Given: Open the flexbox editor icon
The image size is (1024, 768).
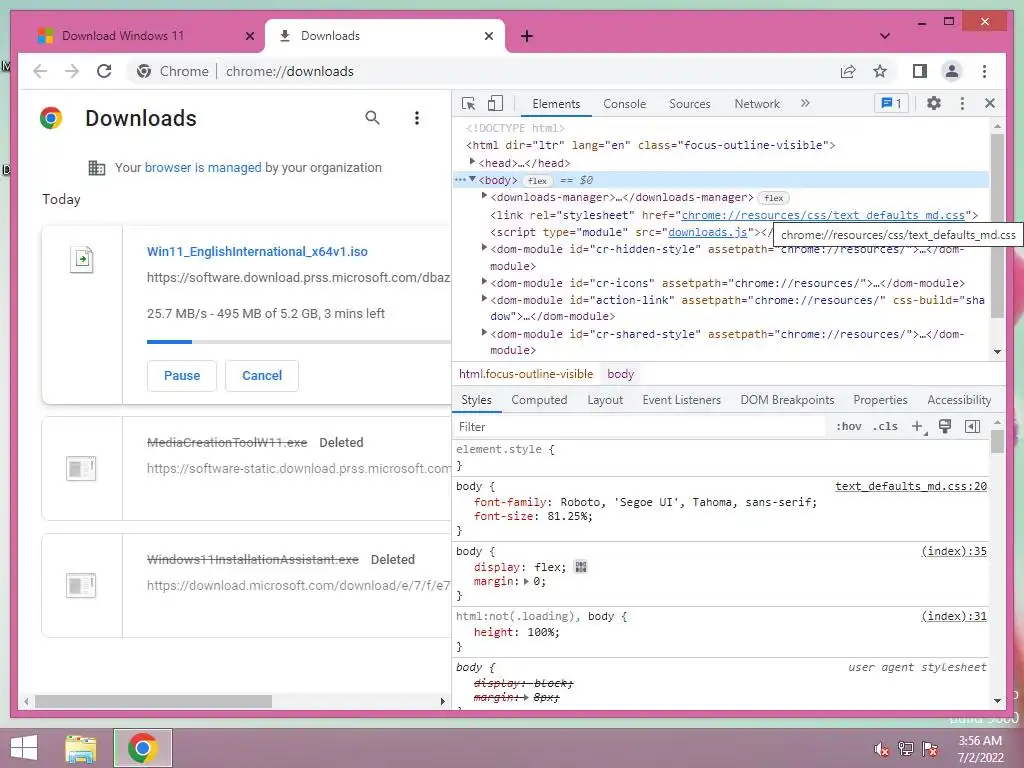Looking at the screenshot, I should [x=581, y=567].
